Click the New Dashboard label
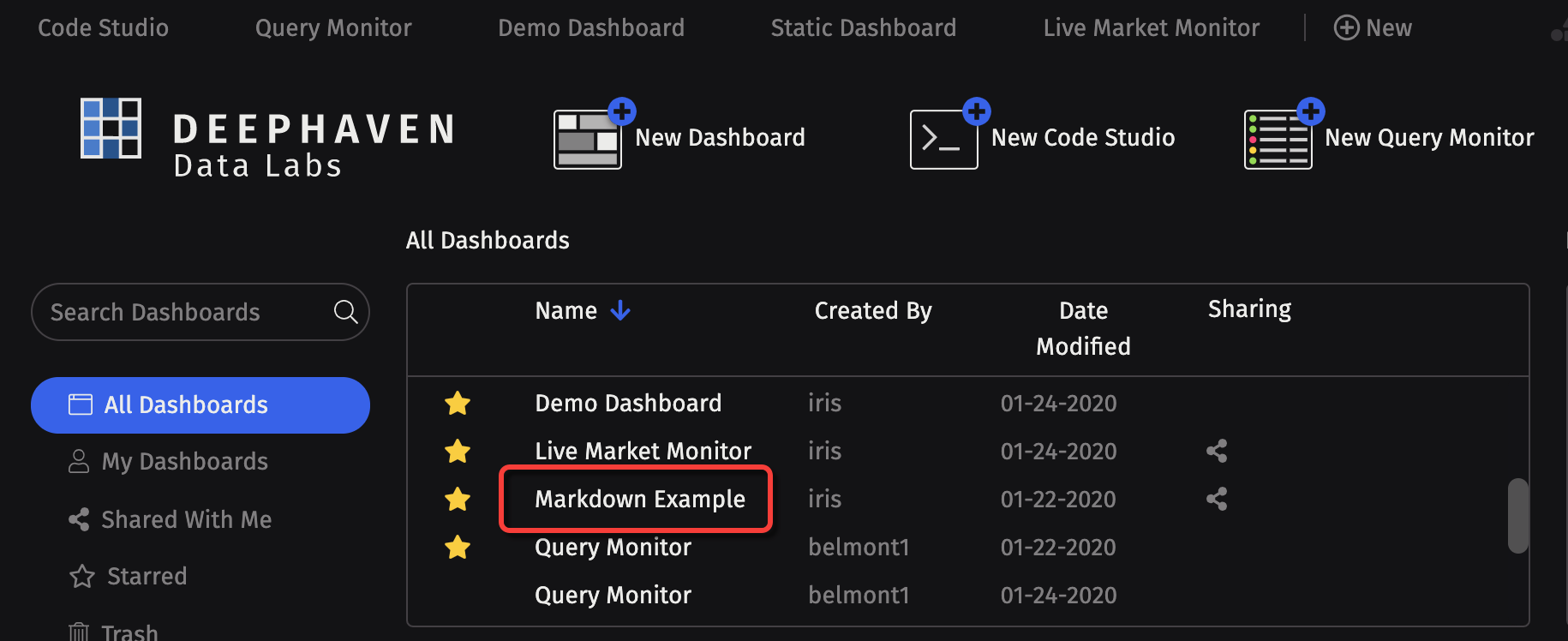The image size is (1568, 641). pos(721,137)
